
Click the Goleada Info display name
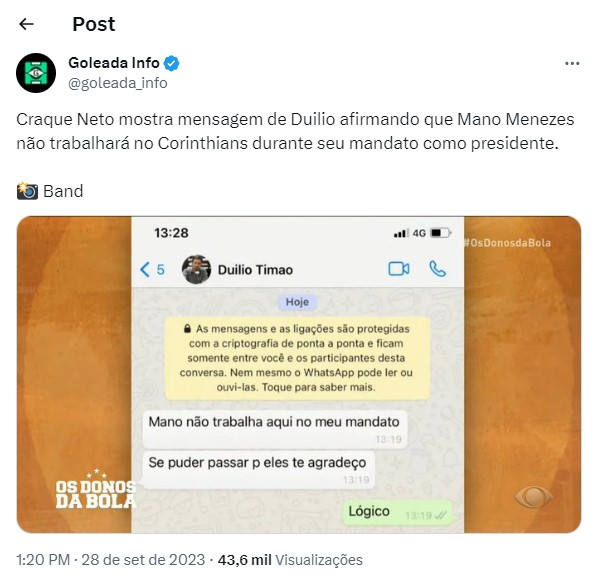[113, 63]
